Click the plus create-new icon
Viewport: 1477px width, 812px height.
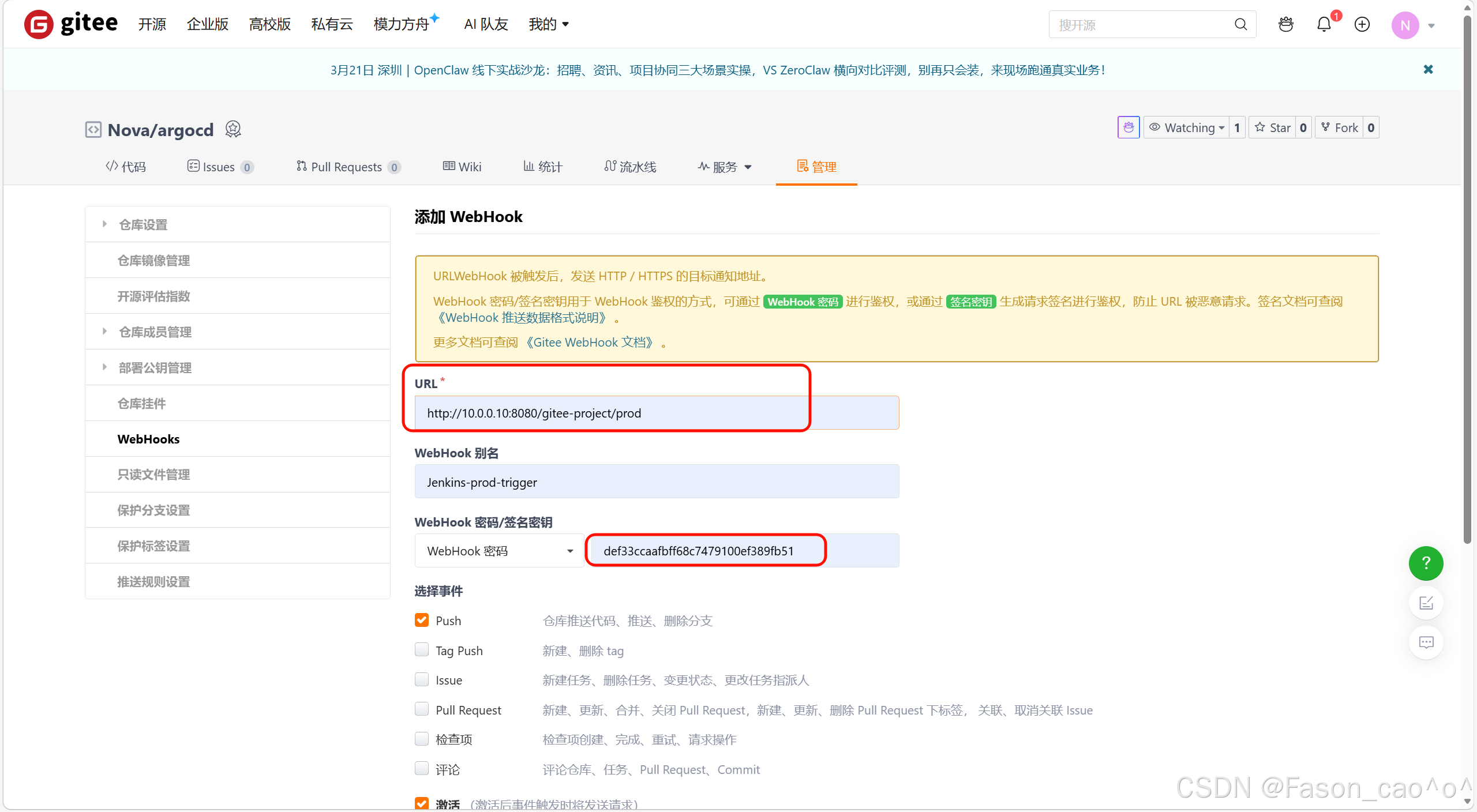tap(1362, 24)
